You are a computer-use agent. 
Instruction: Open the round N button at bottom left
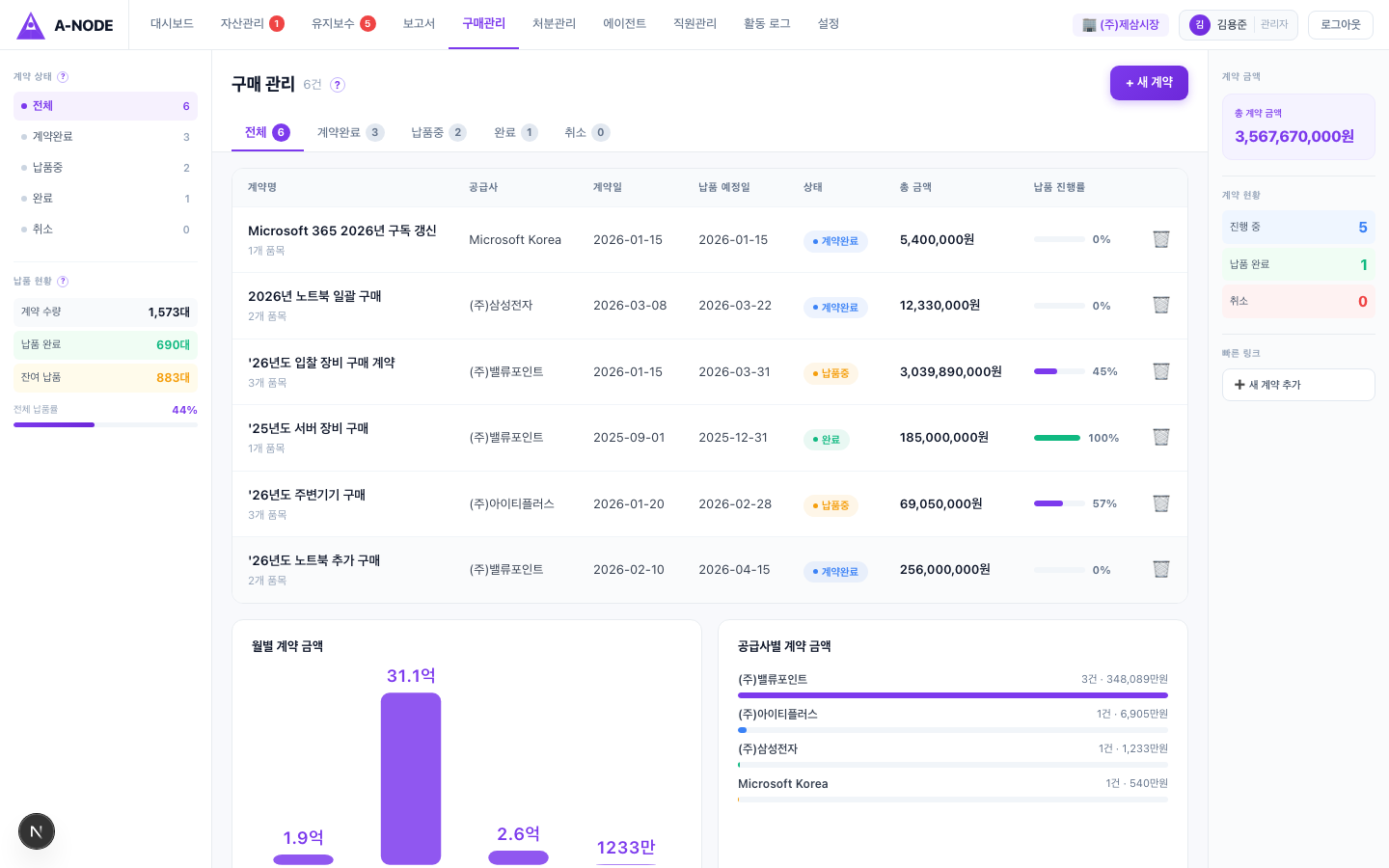coord(37,831)
